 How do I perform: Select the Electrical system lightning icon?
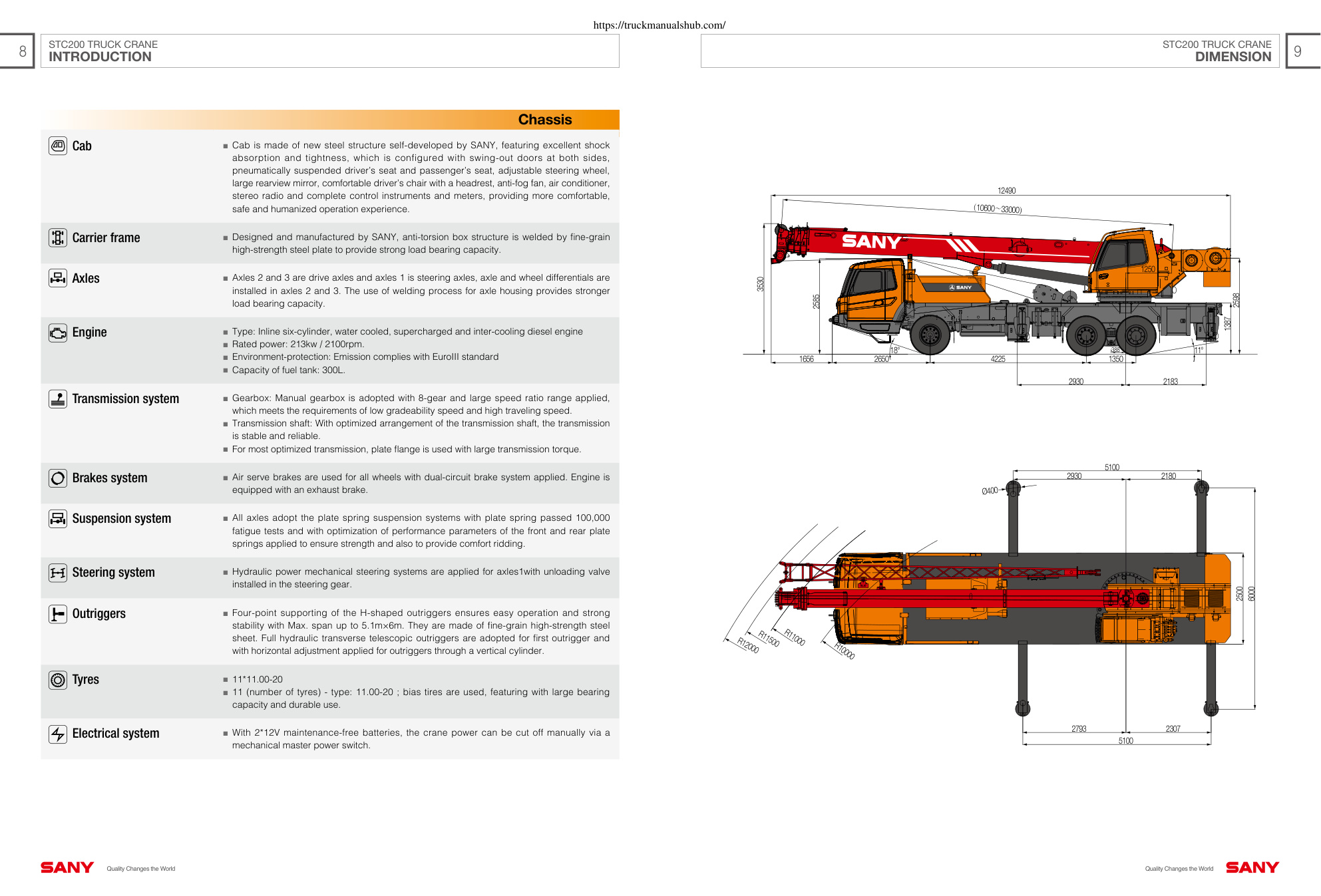tap(58, 734)
